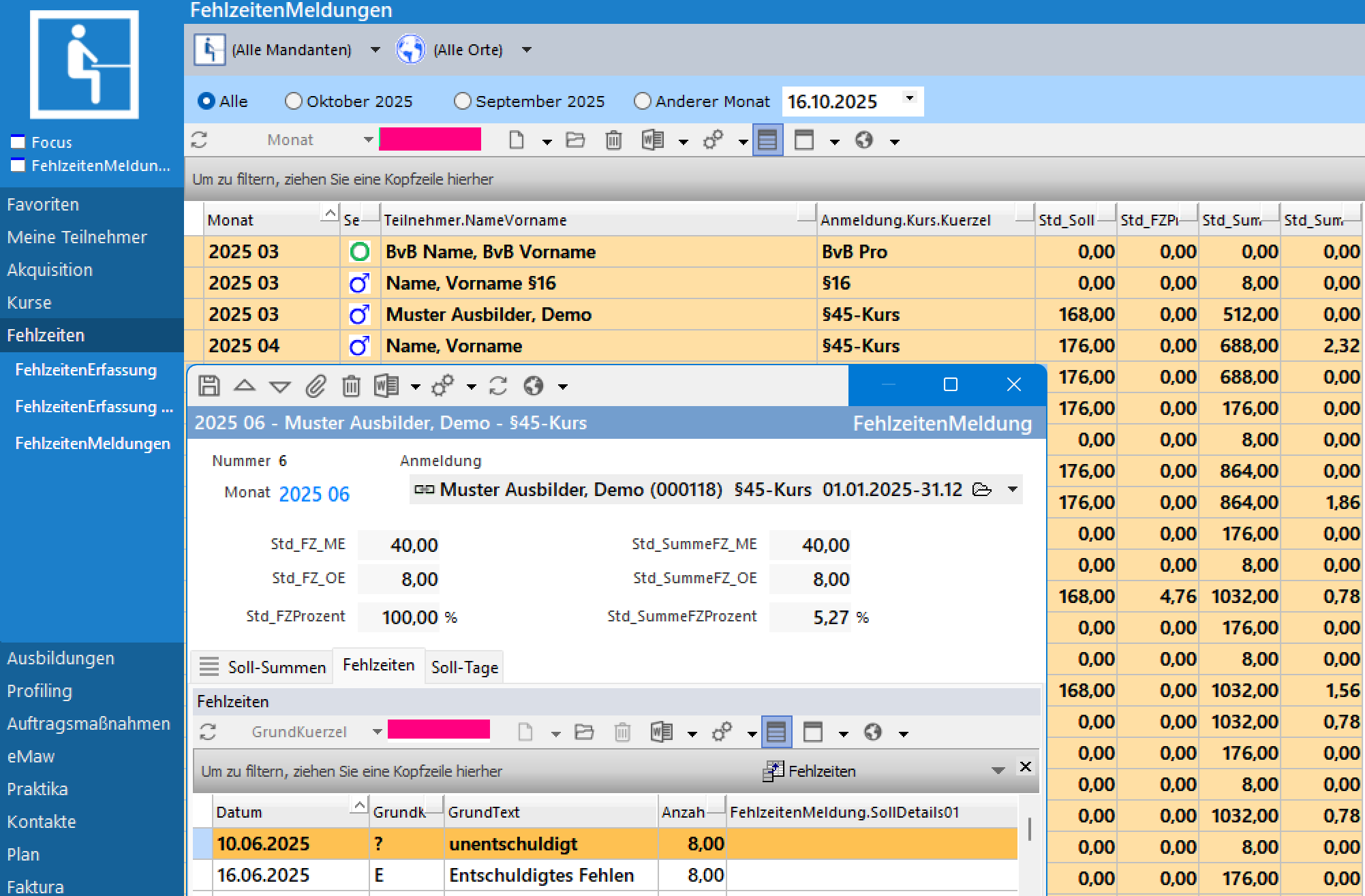This screenshot has width=1365, height=896.
Task: Click the refresh icon beside Monat filter
Action: (x=199, y=140)
